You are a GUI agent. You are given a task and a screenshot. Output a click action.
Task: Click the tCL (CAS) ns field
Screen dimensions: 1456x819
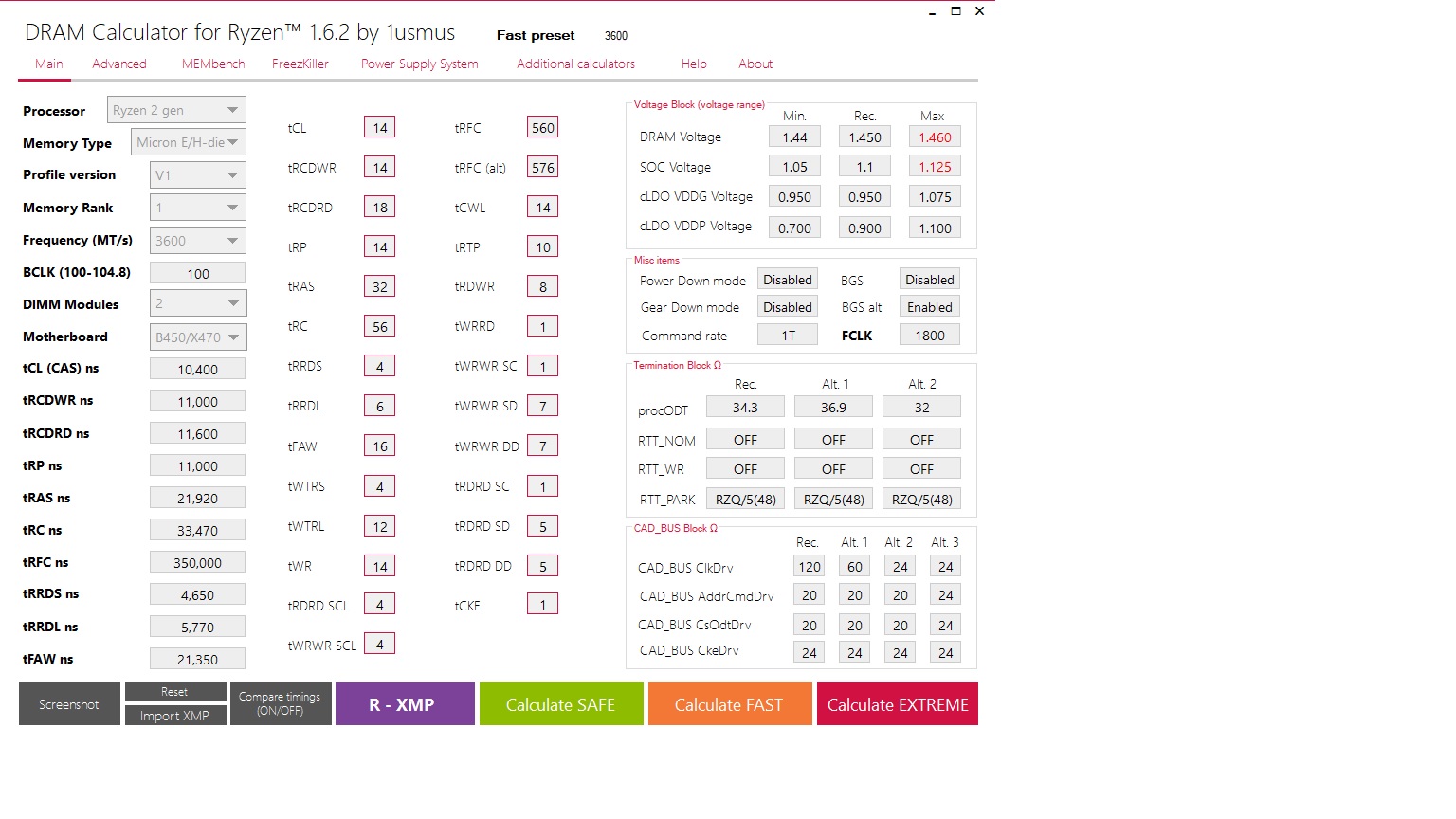198,369
